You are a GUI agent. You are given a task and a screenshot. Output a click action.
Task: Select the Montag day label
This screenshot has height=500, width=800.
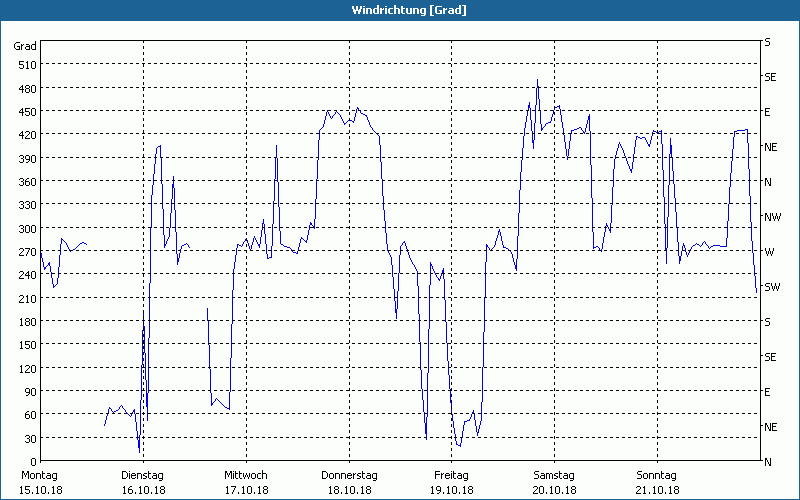click(40, 475)
